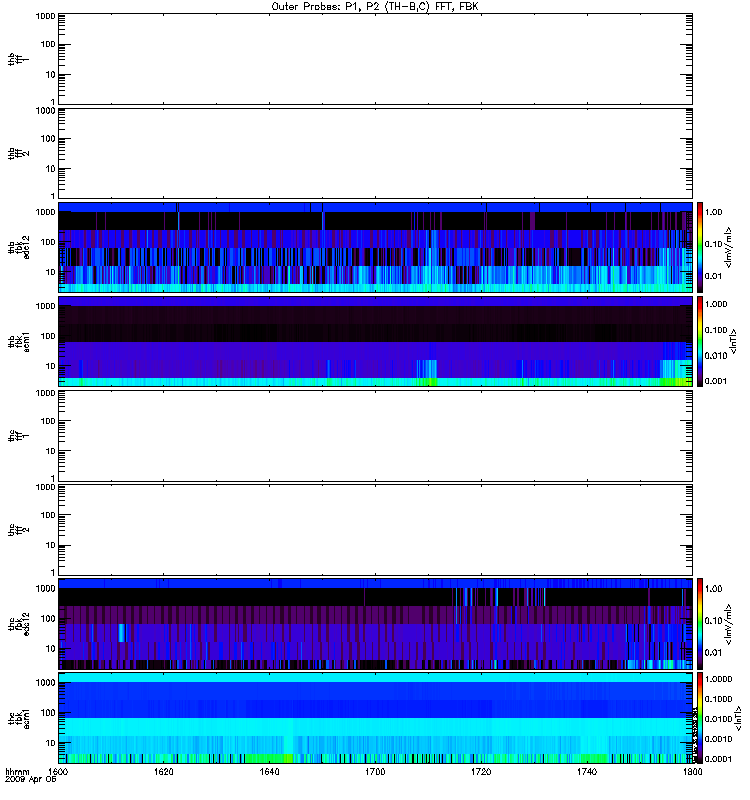
Task: Click the thb fbk scm1 color bar
Action: click(x=700, y=341)
